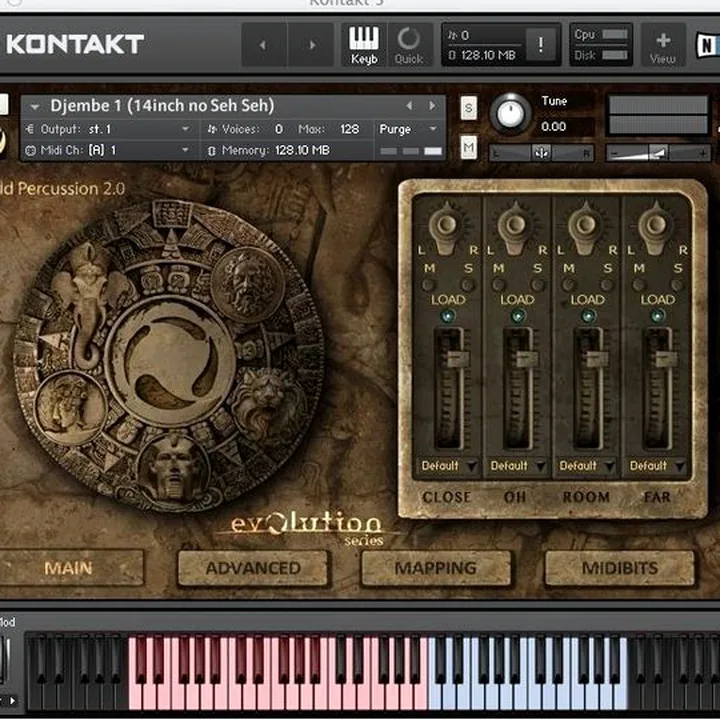Solo the instrument with the S button
This screenshot has width=720, height=720.
click(468, 108)
